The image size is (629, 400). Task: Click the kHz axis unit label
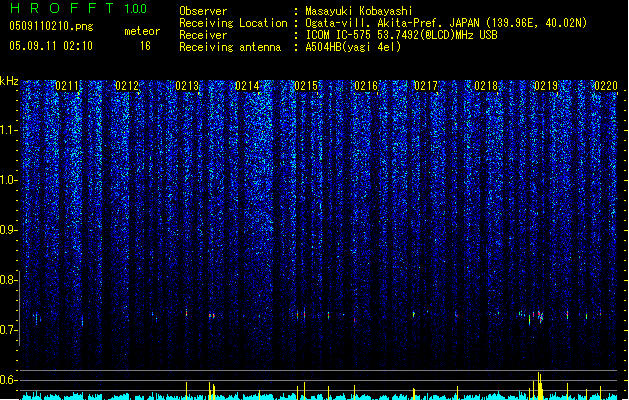click(9, 81)
